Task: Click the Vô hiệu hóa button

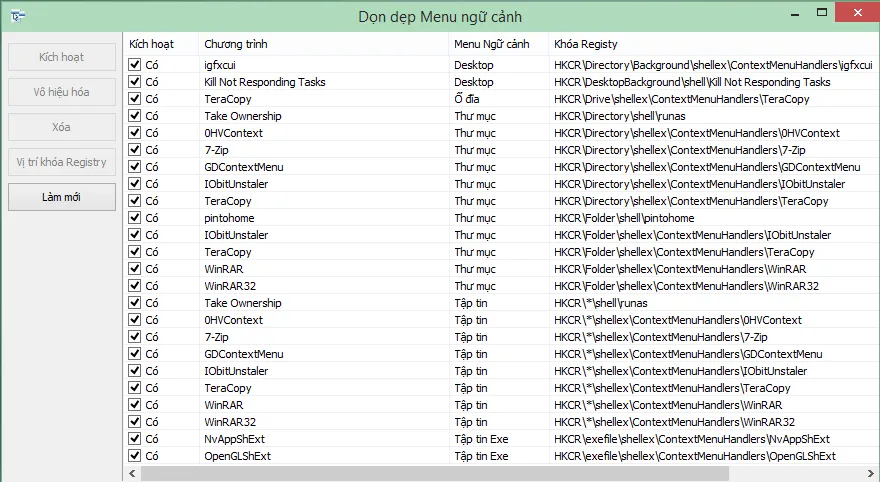Action: 62,92
